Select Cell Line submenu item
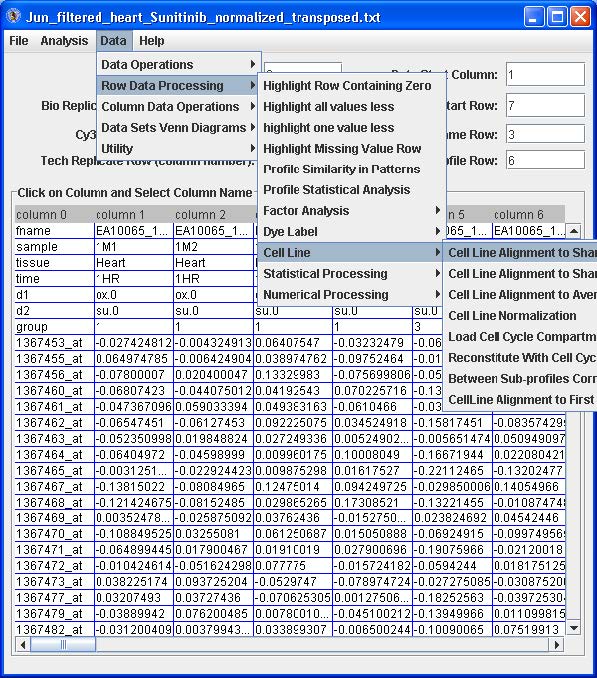597x678 pixels. 351,253
